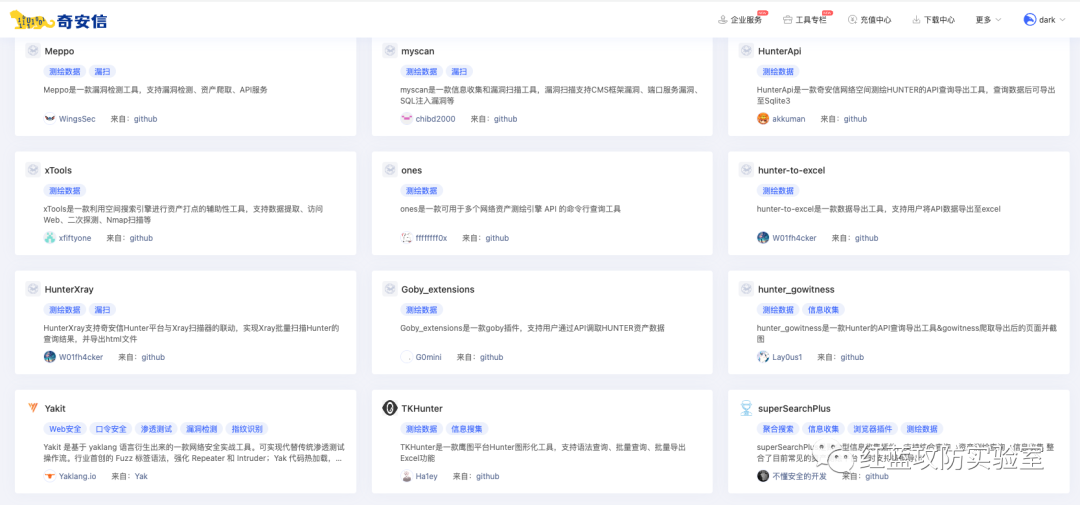1080x505 pixels.
Task: Select 渗透测试 tag on Yakit card
Action: [156, 429]
